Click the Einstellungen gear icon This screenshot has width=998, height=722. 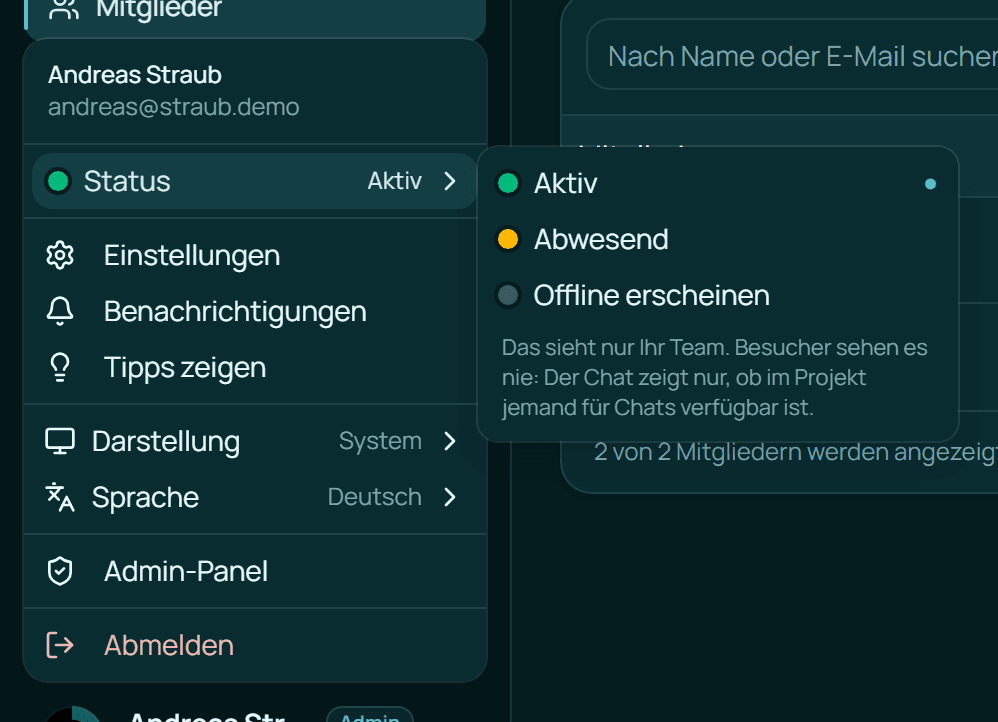tap(60, 255)
